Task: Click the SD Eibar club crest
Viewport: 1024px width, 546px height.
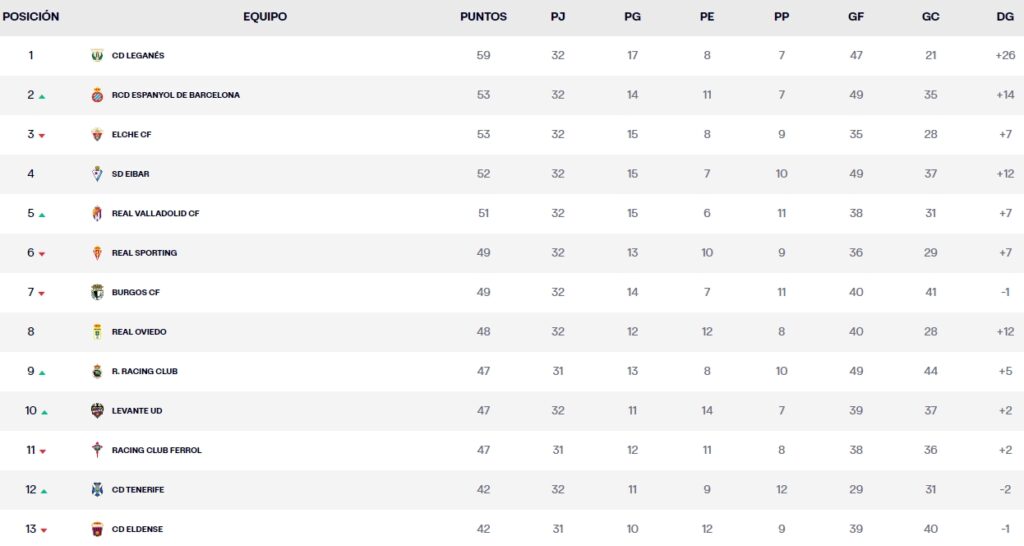Action: point(97,174)
